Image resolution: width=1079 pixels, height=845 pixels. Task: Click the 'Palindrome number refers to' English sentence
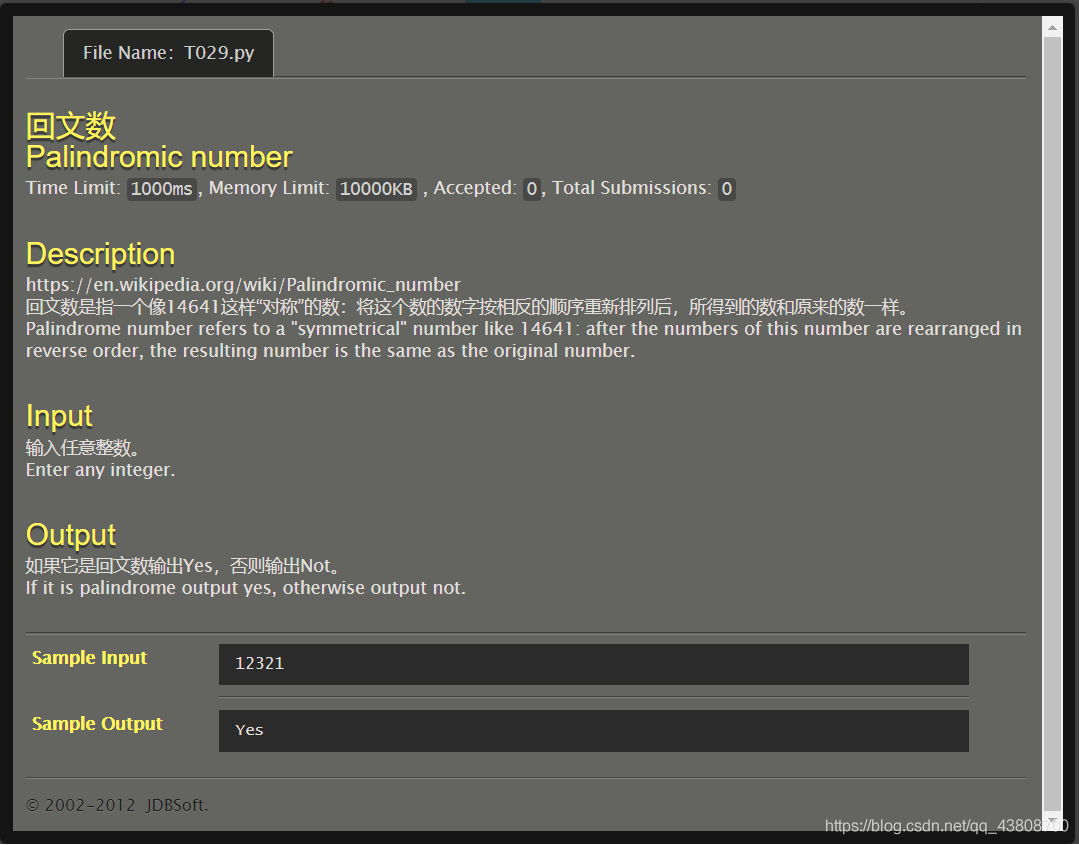point(524,340)
